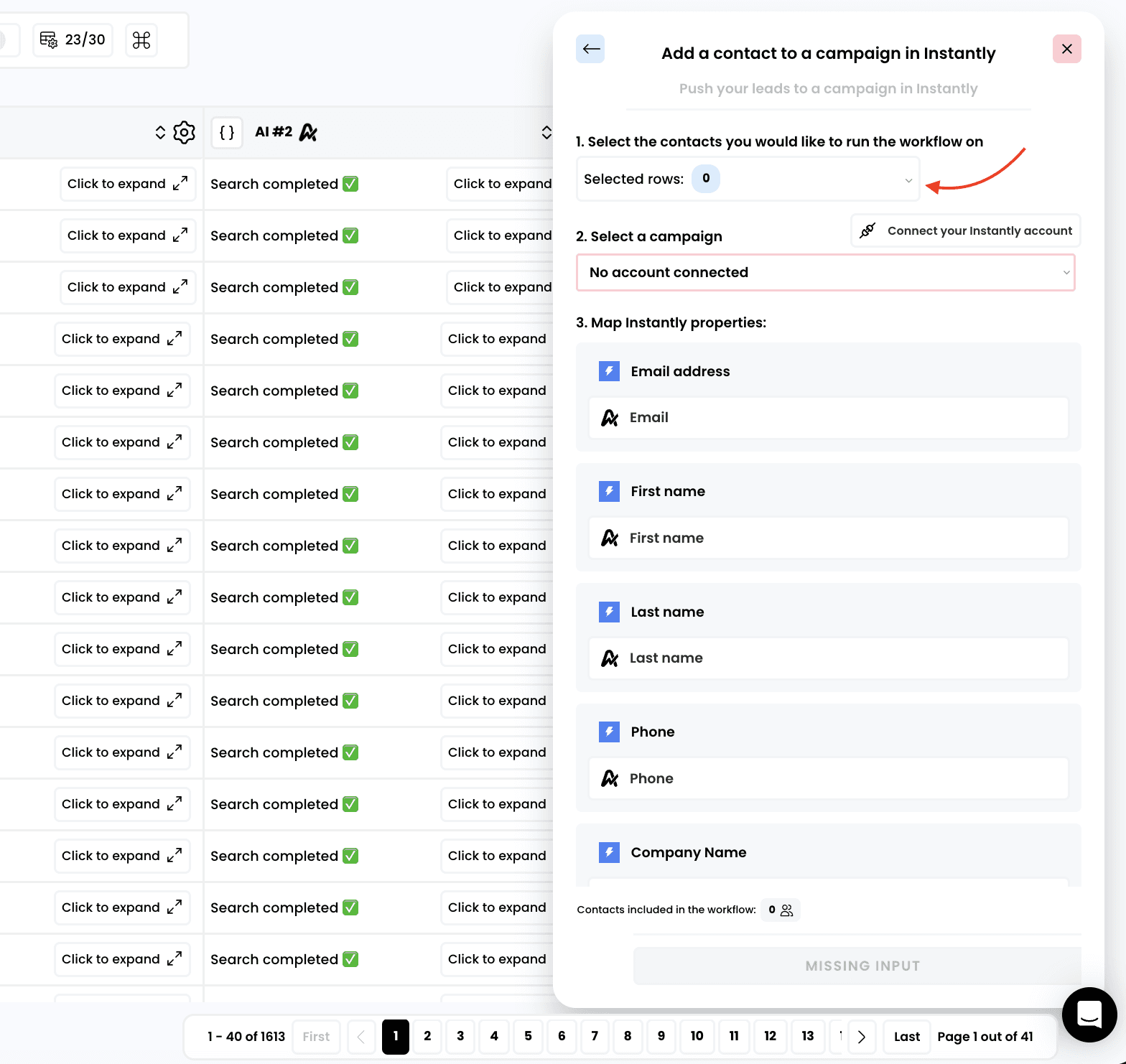
Task: Click the command key shortcut icon
Action: pyautogui.click(x=141, y=39)
